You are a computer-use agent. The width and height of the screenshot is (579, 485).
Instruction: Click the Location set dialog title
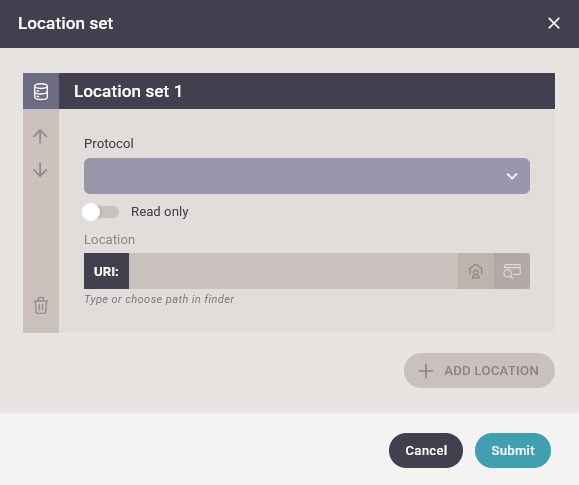pyautogui.click(x=65, y=23)
